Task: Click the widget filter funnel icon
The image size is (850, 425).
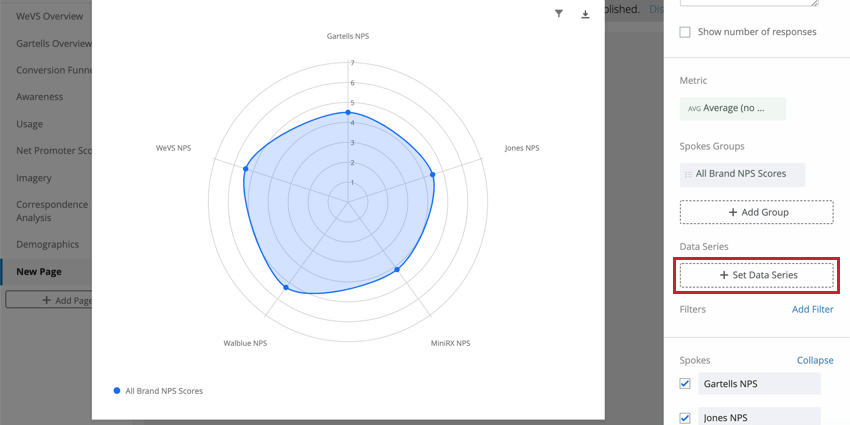Action: point(559,14)
